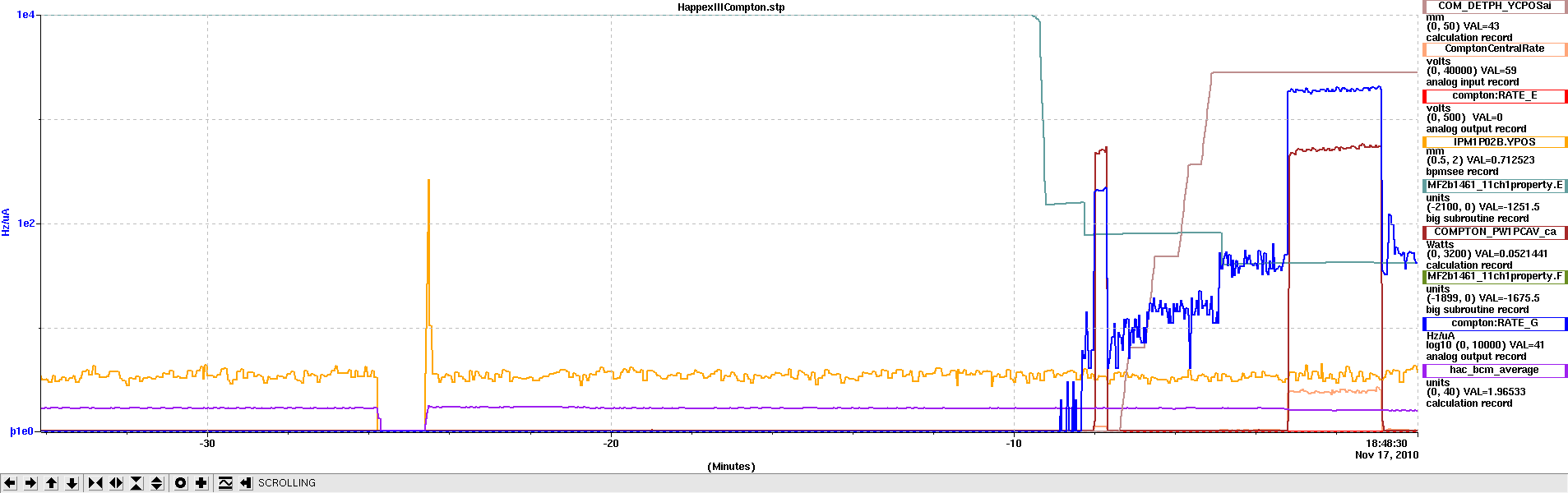1568x493 pixels.
Task: Pan the graph left with arrow button
Action: [10, 483]
